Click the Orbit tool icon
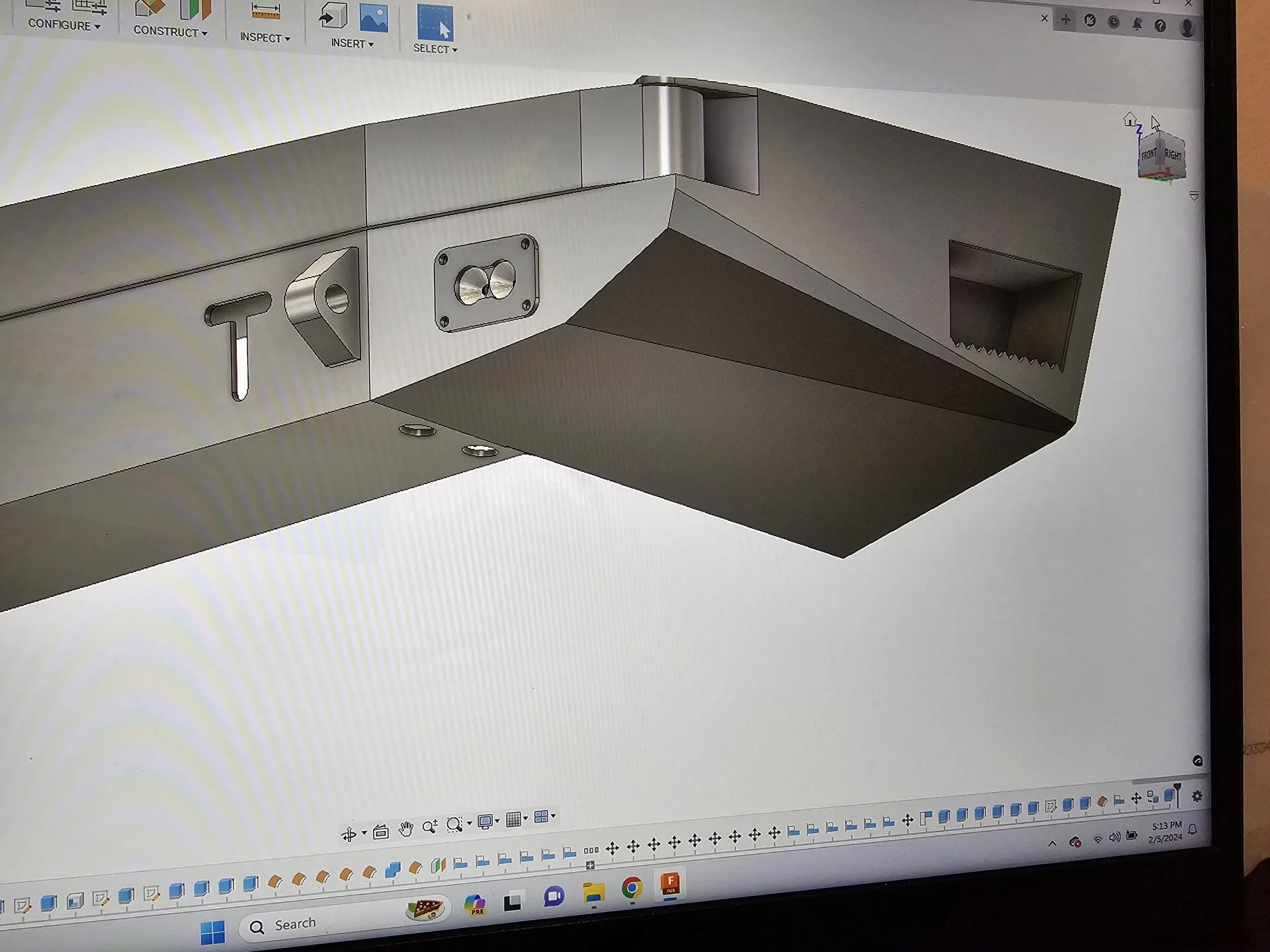This screenshot has width=1270, height=952. 349,835
